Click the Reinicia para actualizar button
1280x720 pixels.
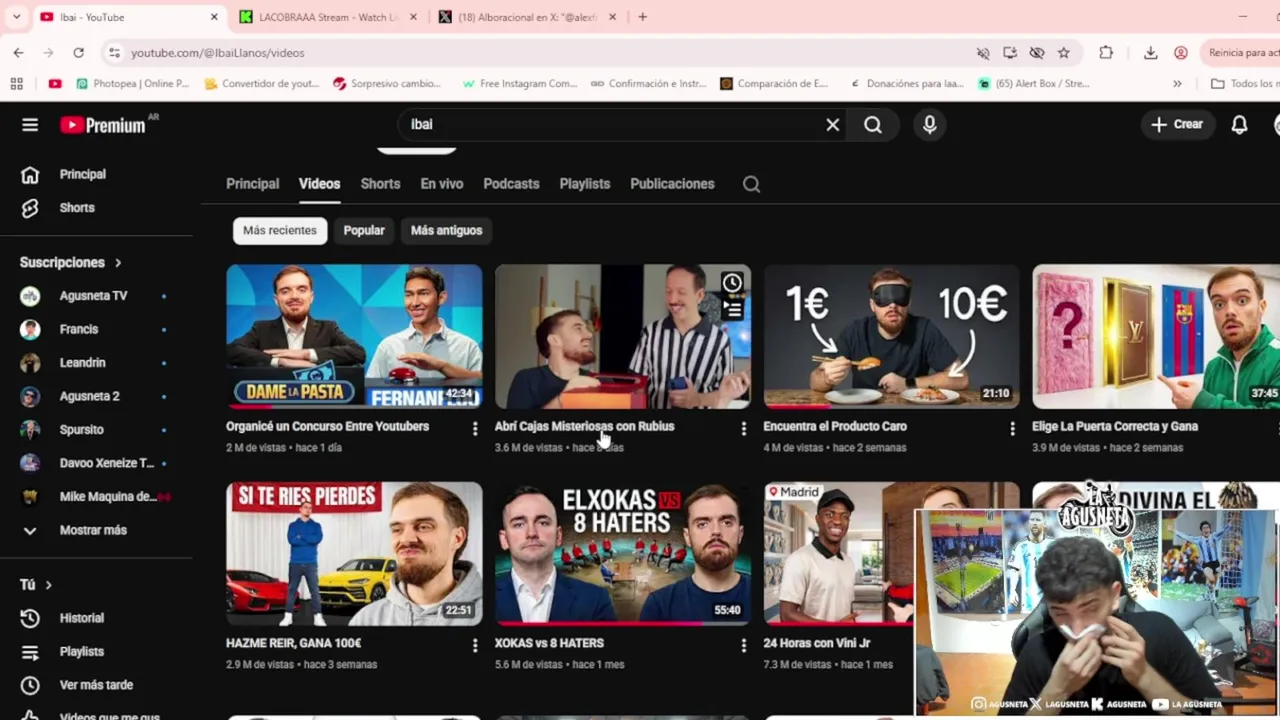click(1241, 52)
